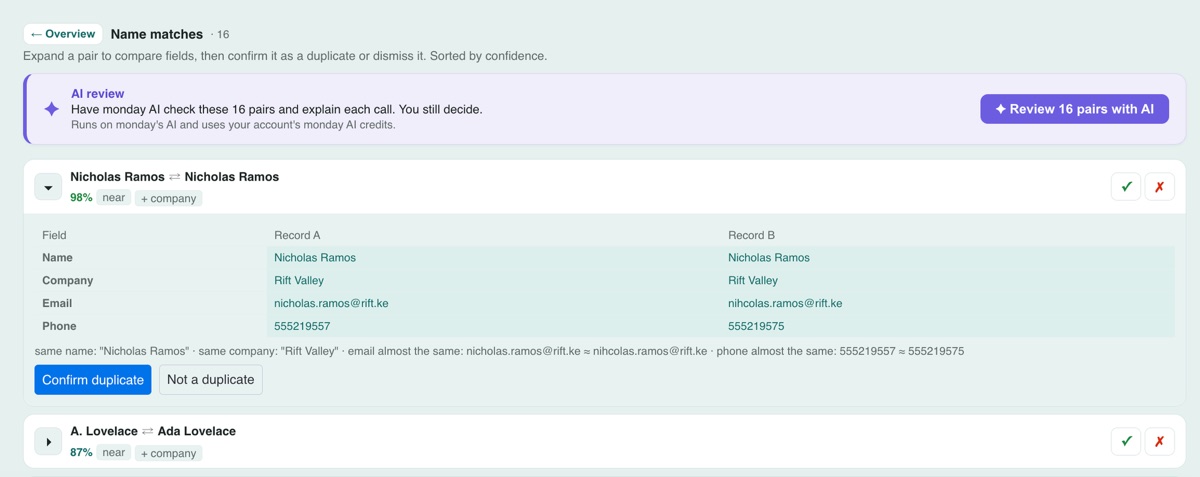Start Review 16 pairs with AI
Screen dimensions: 1200x477
coord(1075,109)
